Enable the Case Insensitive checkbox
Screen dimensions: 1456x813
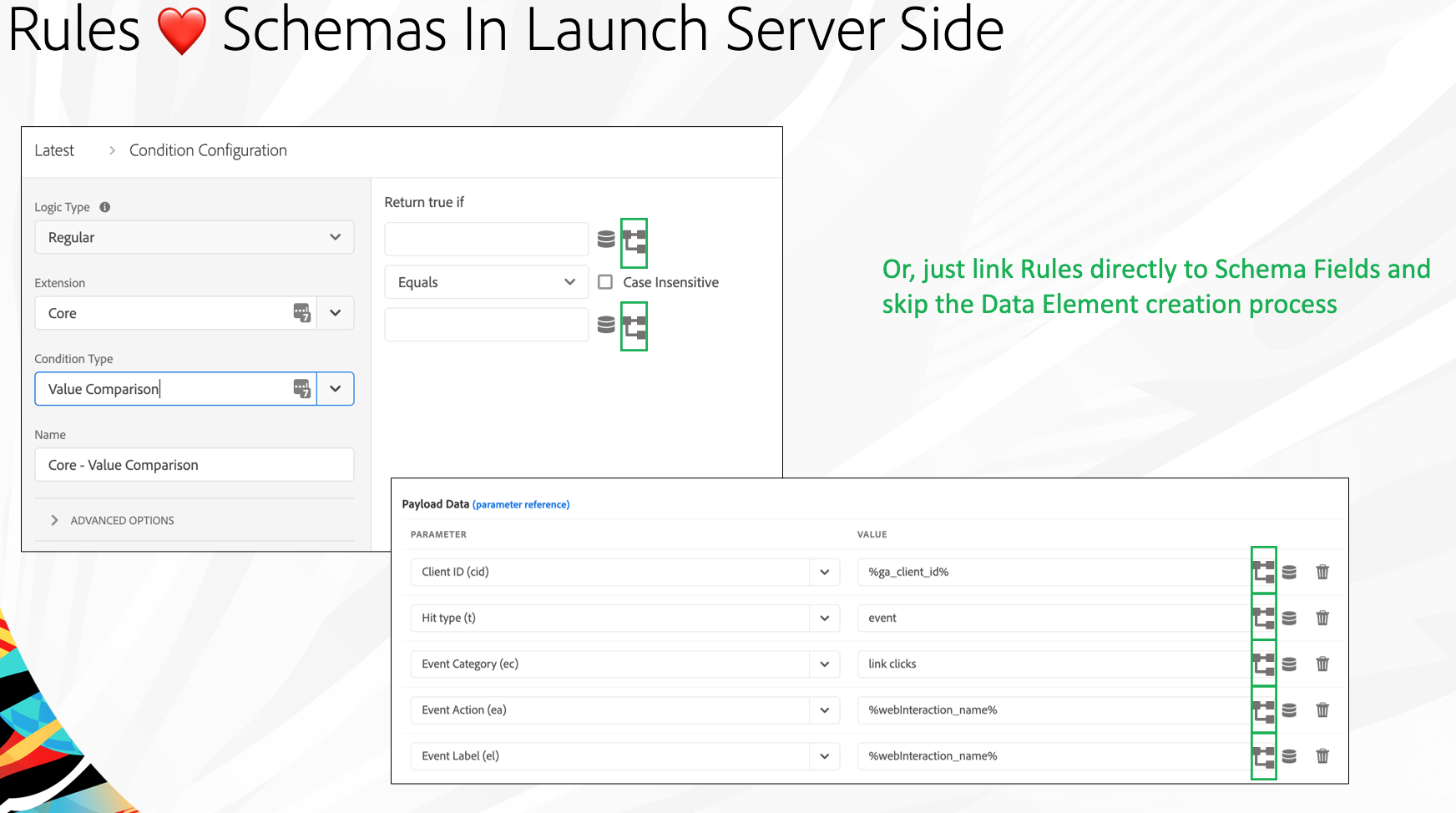[x=605, y=282]
